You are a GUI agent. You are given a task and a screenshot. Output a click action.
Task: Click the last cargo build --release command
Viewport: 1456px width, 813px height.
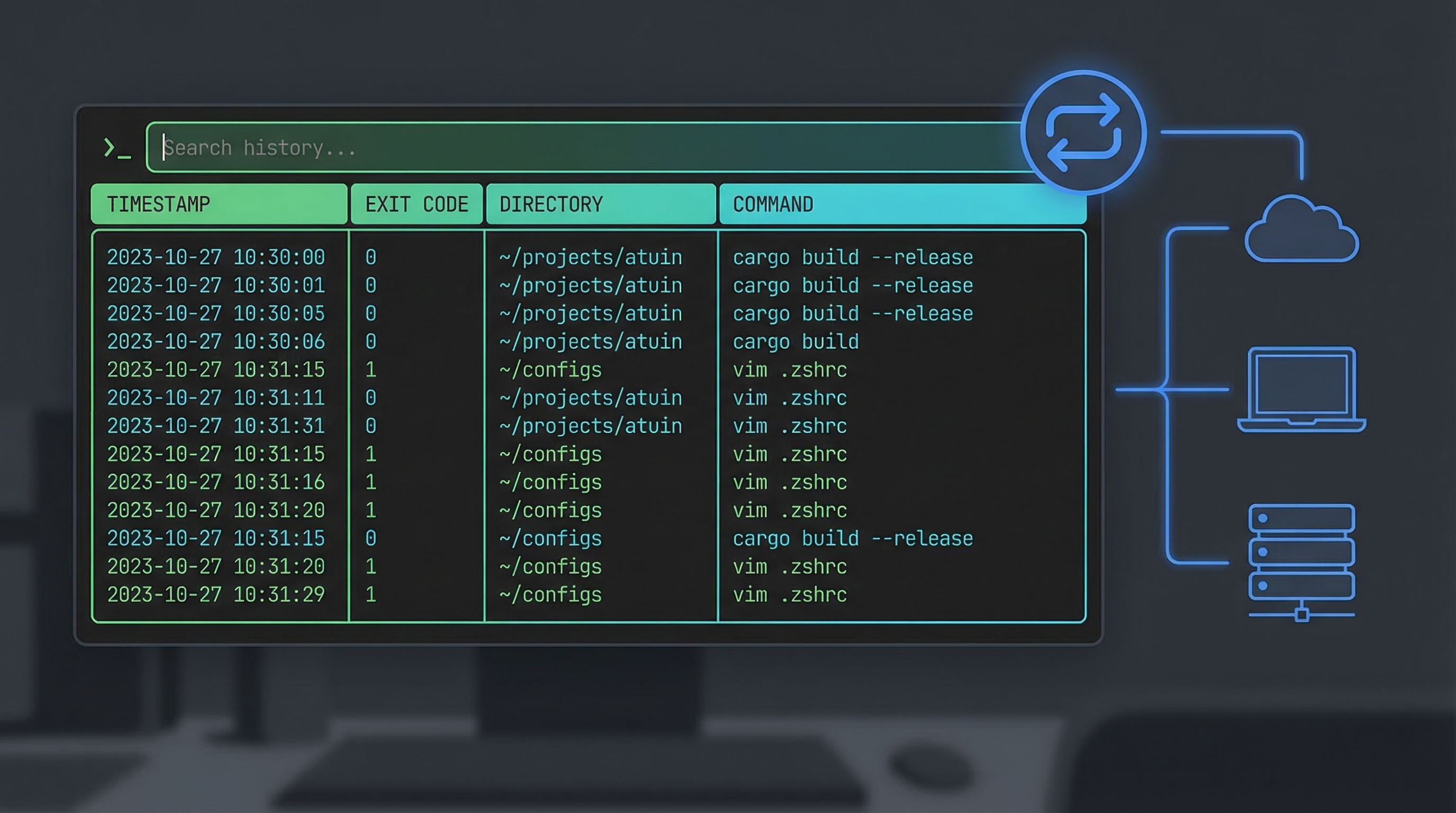(x=852, y=538)
